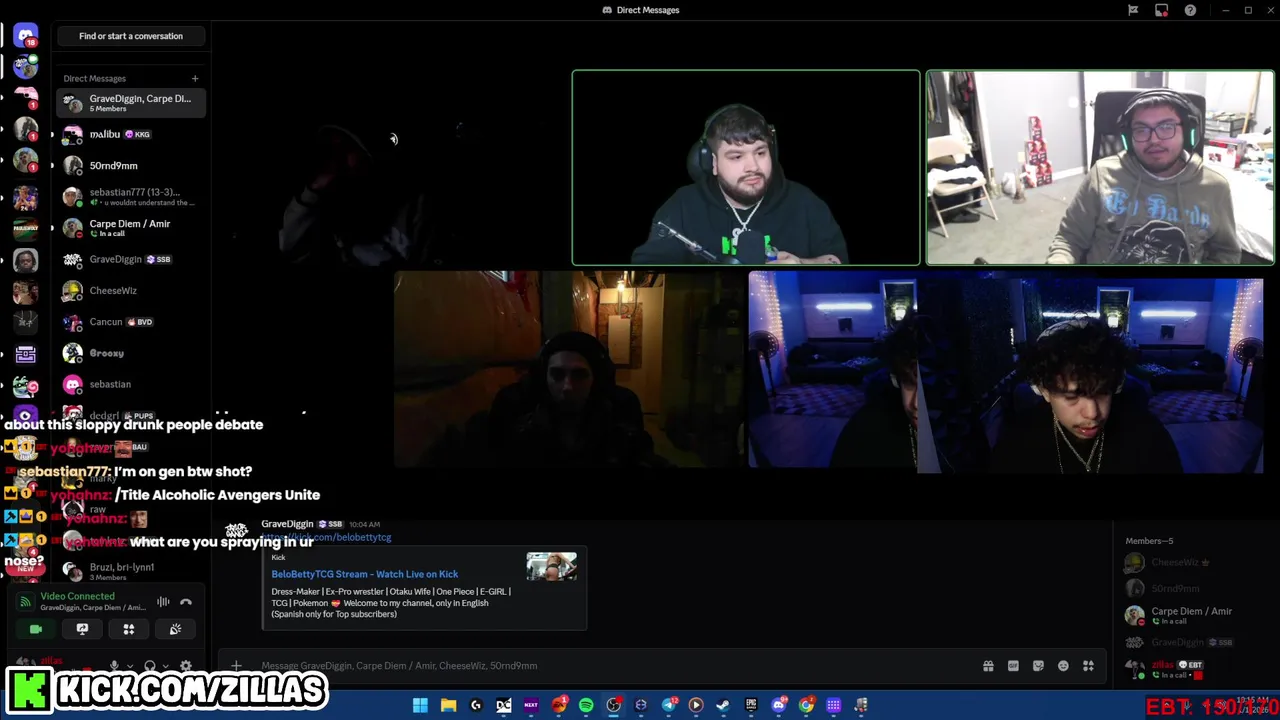
Task: Open DM with sebastian
Action: coord(131,384)
